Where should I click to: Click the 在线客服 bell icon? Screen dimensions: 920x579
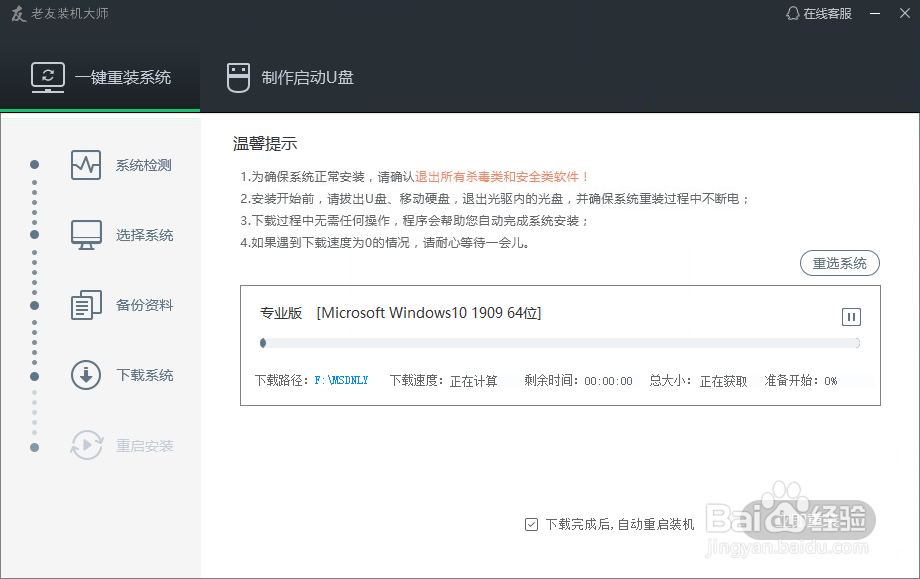point(793,13)
